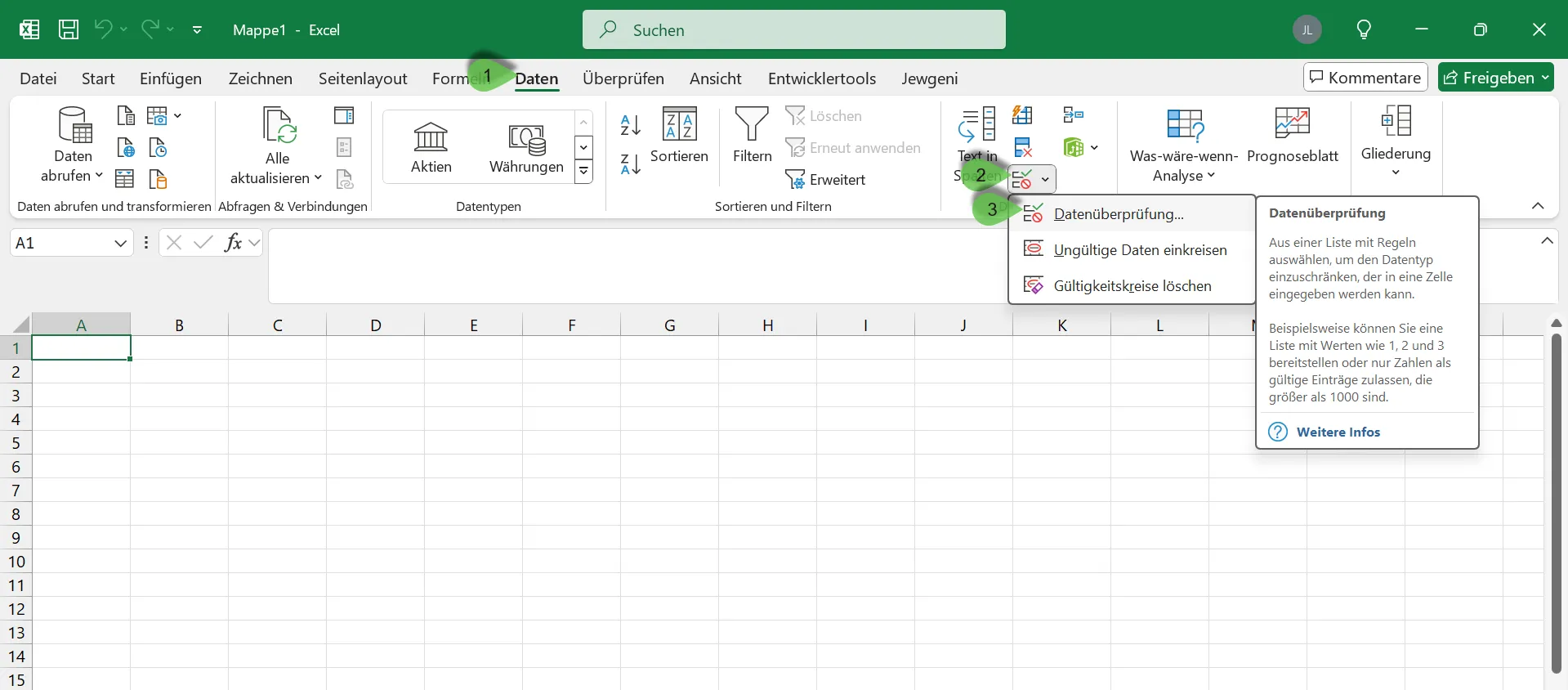Open the Prognoseblatt forecast chart
Screen dimensions: 1568x690
coord(1293,136)
